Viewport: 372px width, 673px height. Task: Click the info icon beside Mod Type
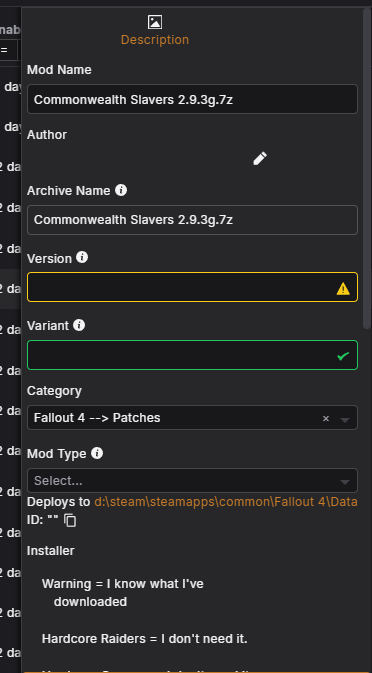(97, 453)
